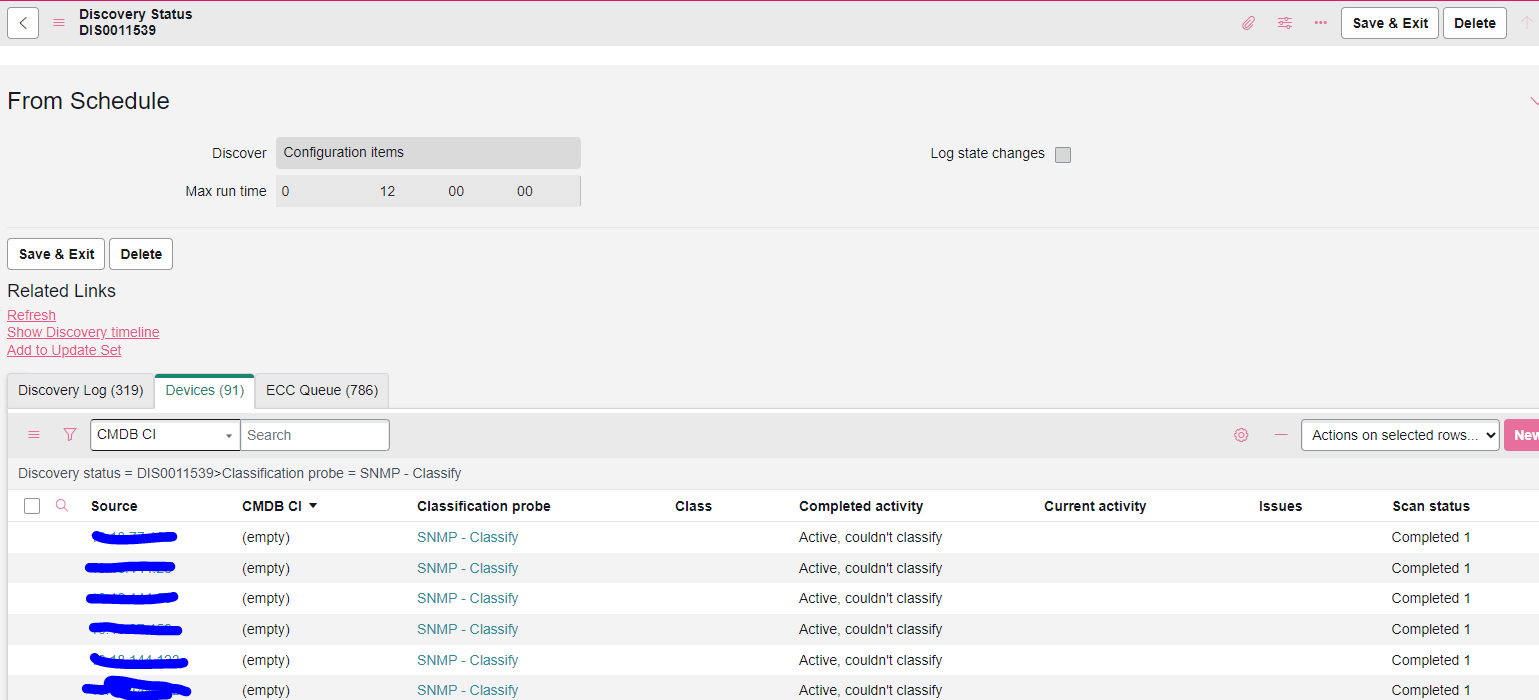The width and height of the screenshot is (1539, 700).
Task: Click first row Active, couldn't classify cell
Action: coord(870,537)
